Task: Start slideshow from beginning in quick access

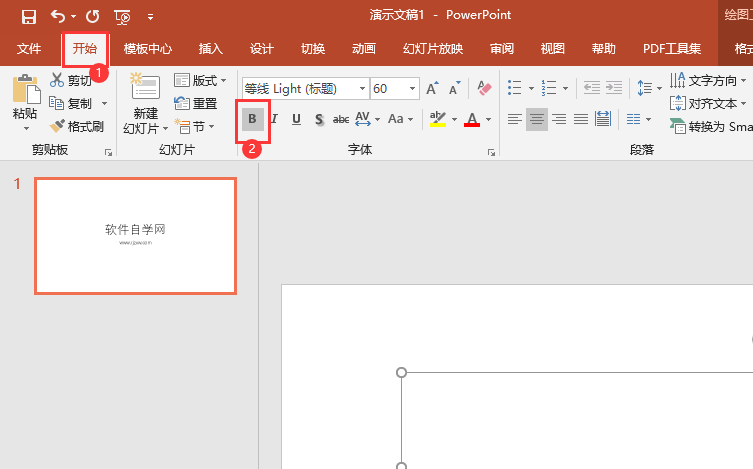Action: tap(122, 17)
